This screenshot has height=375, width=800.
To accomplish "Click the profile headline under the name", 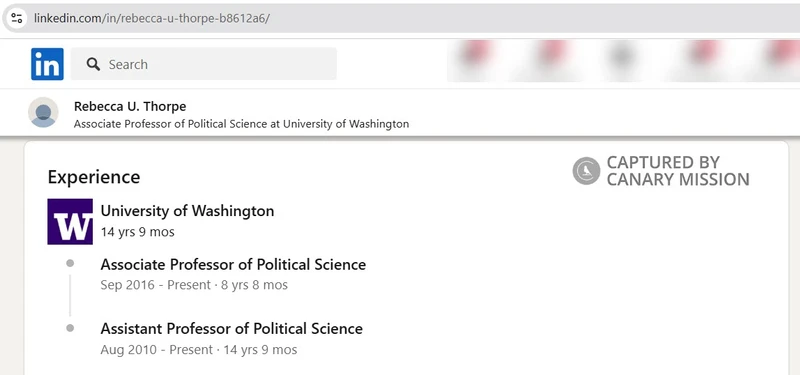I will (x=241, y=124).
